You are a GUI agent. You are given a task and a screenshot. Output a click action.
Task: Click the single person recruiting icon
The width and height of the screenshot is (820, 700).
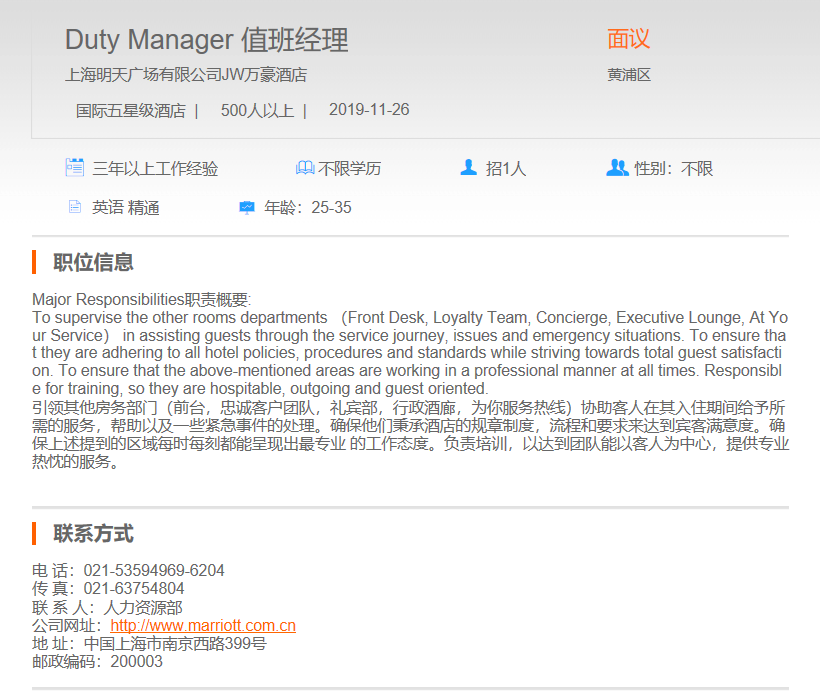pos(468,168)
